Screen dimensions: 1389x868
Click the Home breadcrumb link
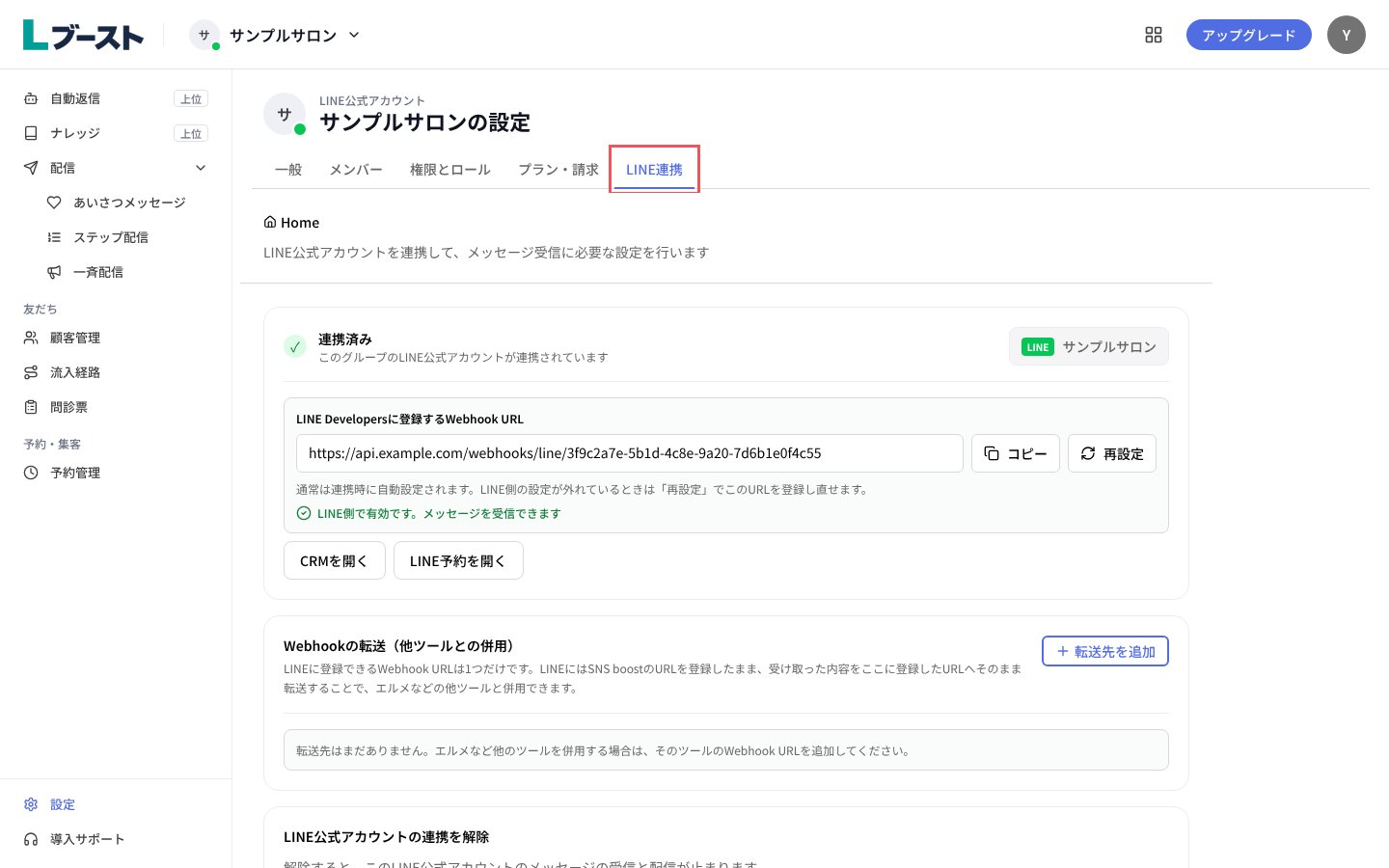tap(291, 223)
